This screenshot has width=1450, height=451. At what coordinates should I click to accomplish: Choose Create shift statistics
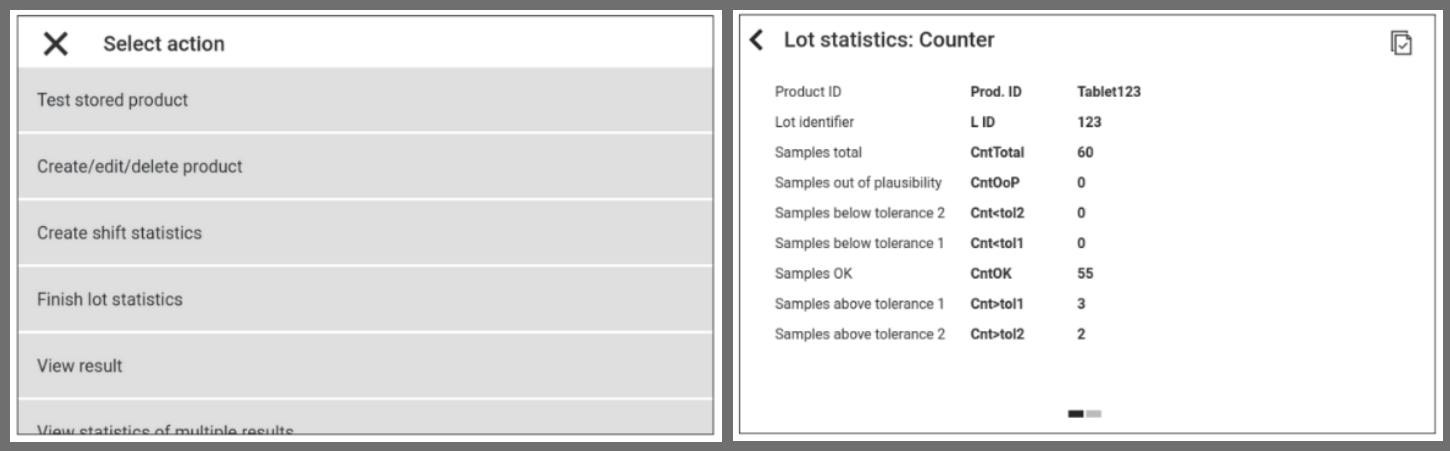click(365, 233)
